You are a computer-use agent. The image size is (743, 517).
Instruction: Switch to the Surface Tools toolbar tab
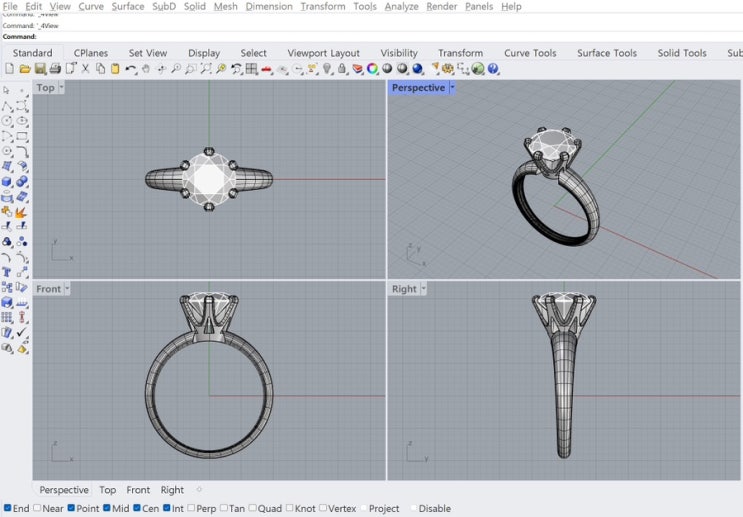(607, 53)
